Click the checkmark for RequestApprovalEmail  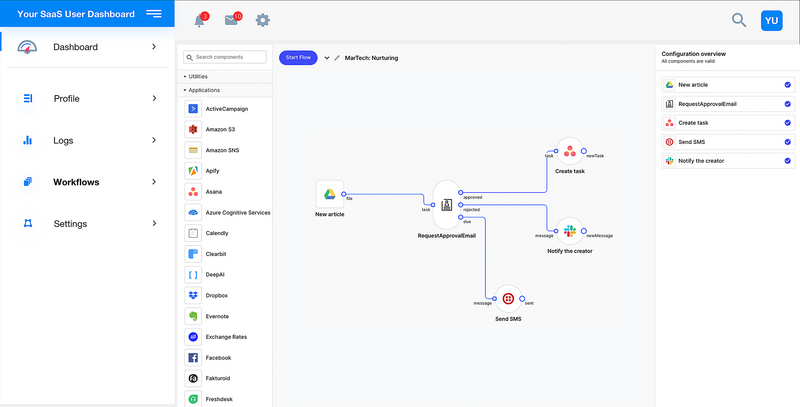click(x=788, y=104)
